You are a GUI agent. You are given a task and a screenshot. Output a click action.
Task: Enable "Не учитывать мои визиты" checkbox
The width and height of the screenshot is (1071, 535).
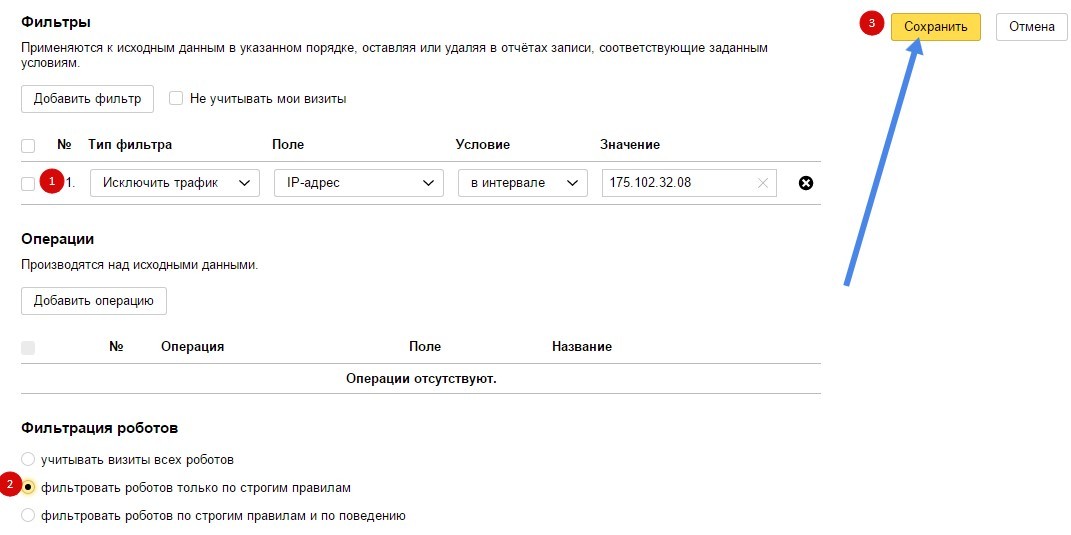176,98
